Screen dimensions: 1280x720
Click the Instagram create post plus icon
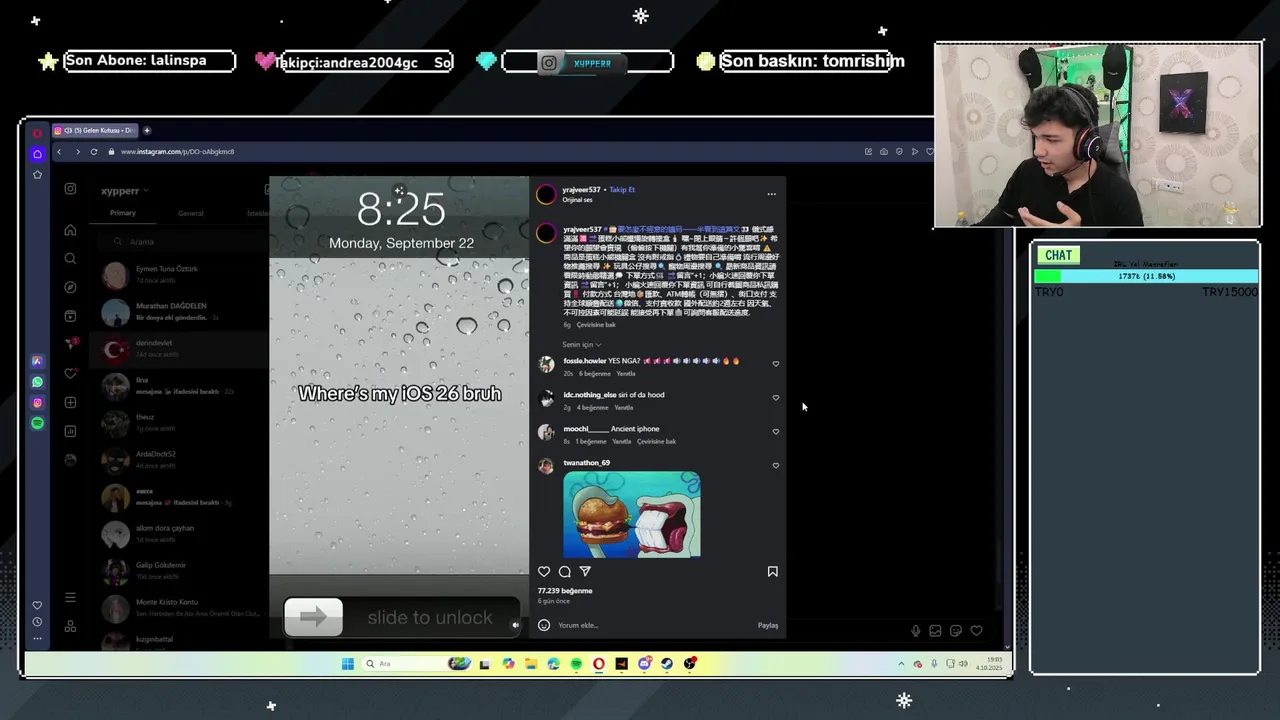(70, 402)
